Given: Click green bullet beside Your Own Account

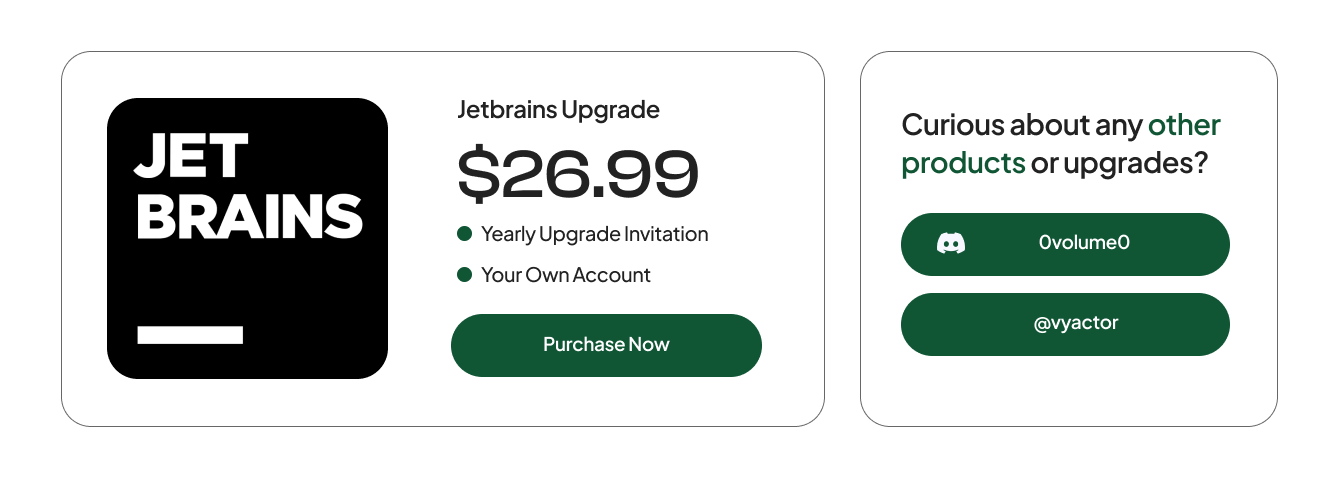Looking at the screenshot, I should coord(464,274).
